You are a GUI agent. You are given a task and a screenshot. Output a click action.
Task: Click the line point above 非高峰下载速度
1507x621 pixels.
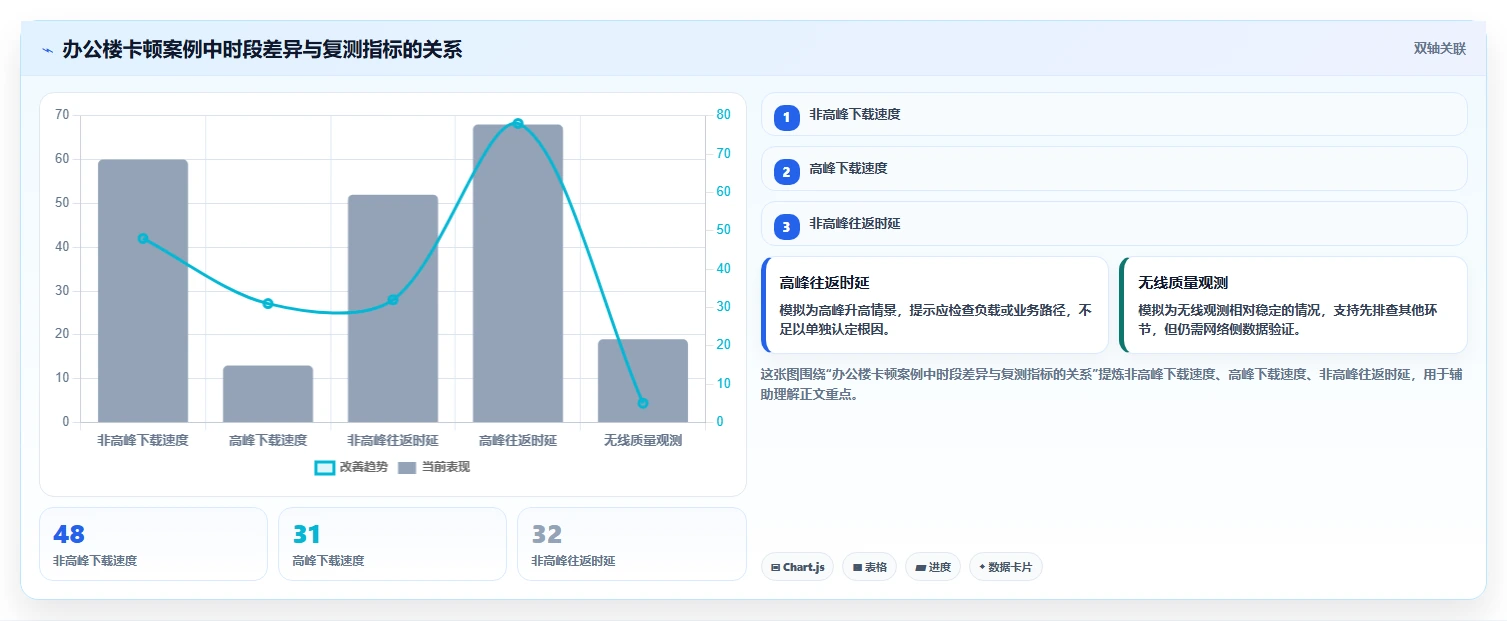143,238
